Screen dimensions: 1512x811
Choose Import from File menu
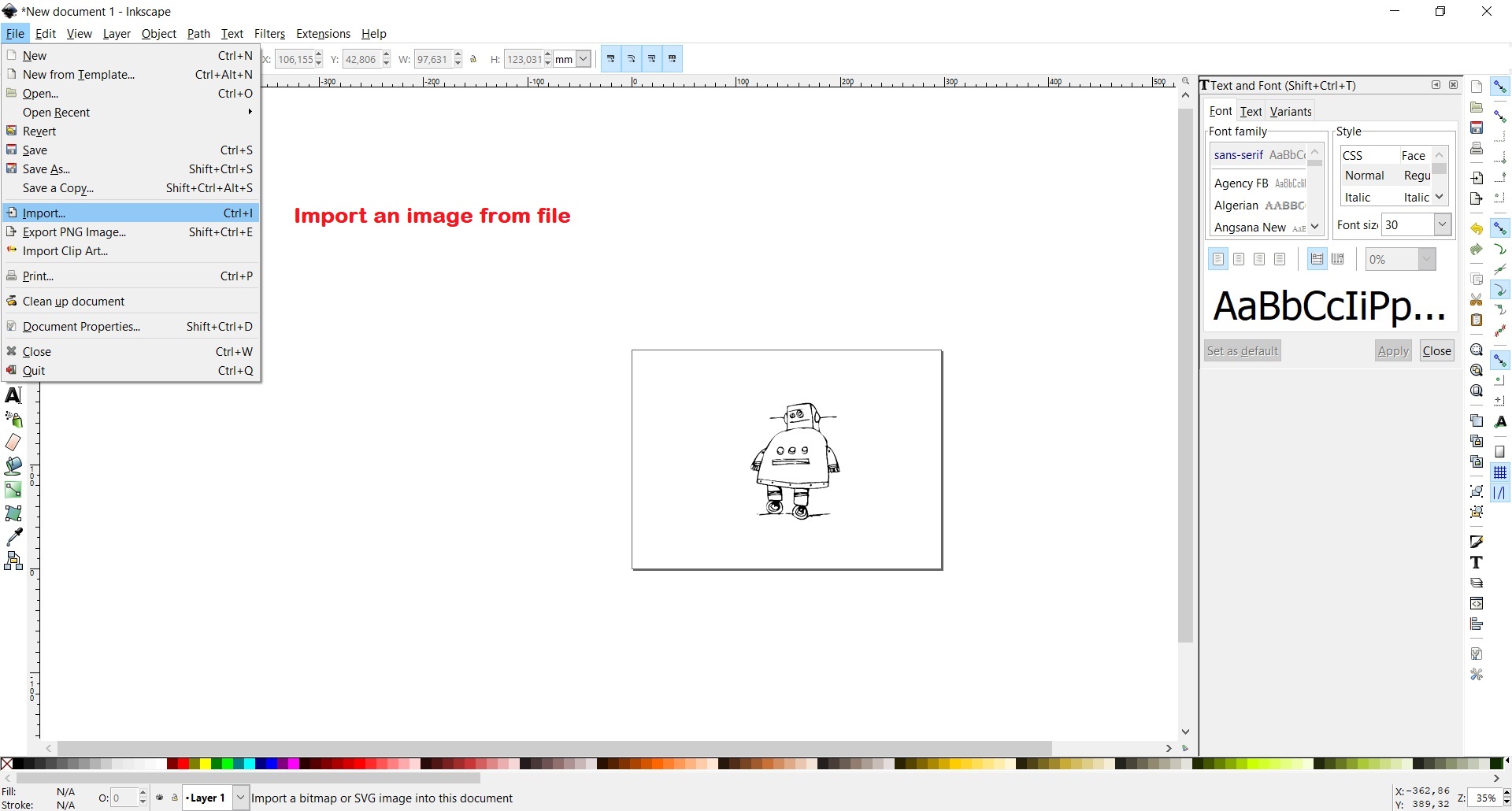131,213
